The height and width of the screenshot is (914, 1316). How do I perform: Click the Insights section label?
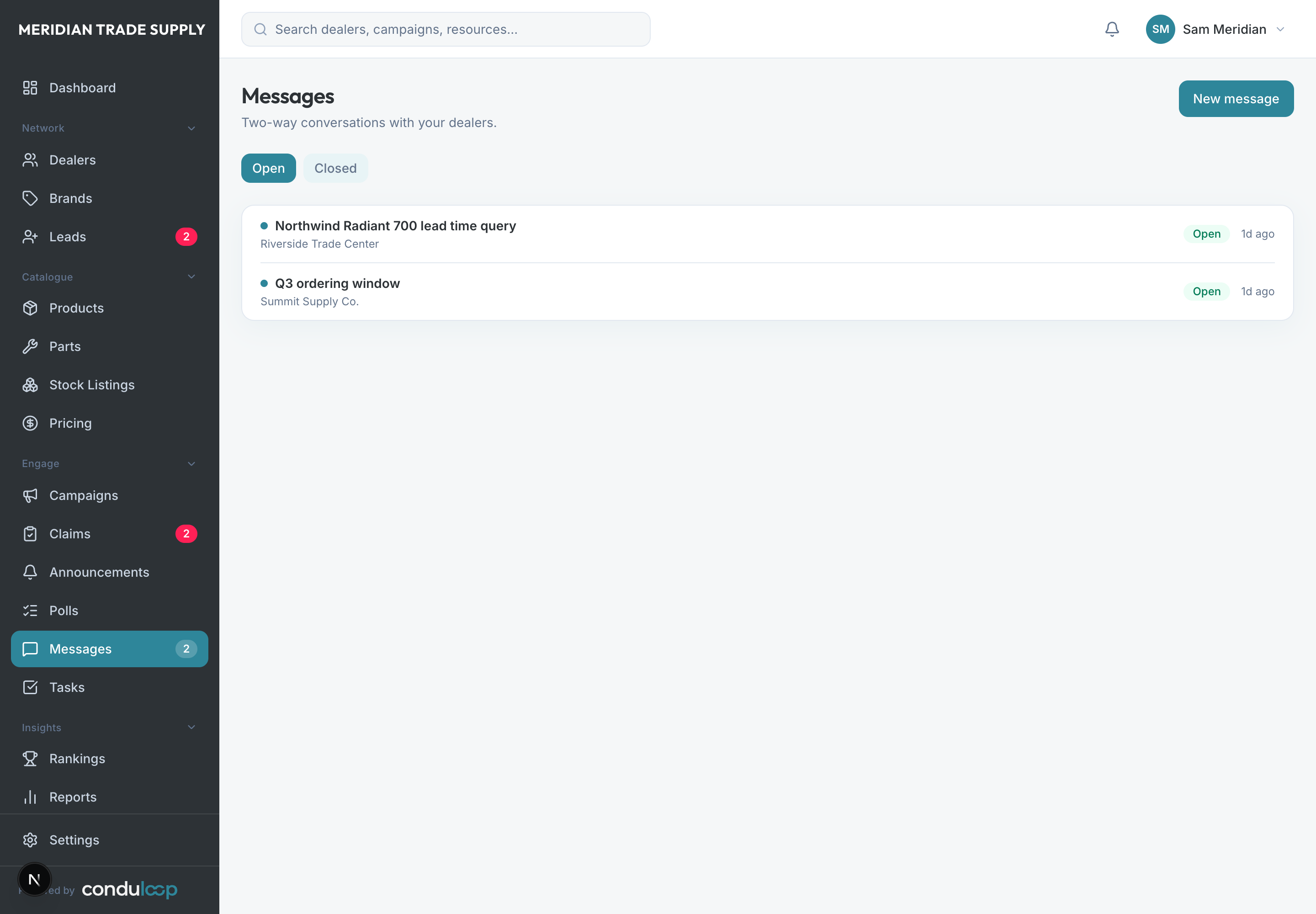tap(41, 727)
